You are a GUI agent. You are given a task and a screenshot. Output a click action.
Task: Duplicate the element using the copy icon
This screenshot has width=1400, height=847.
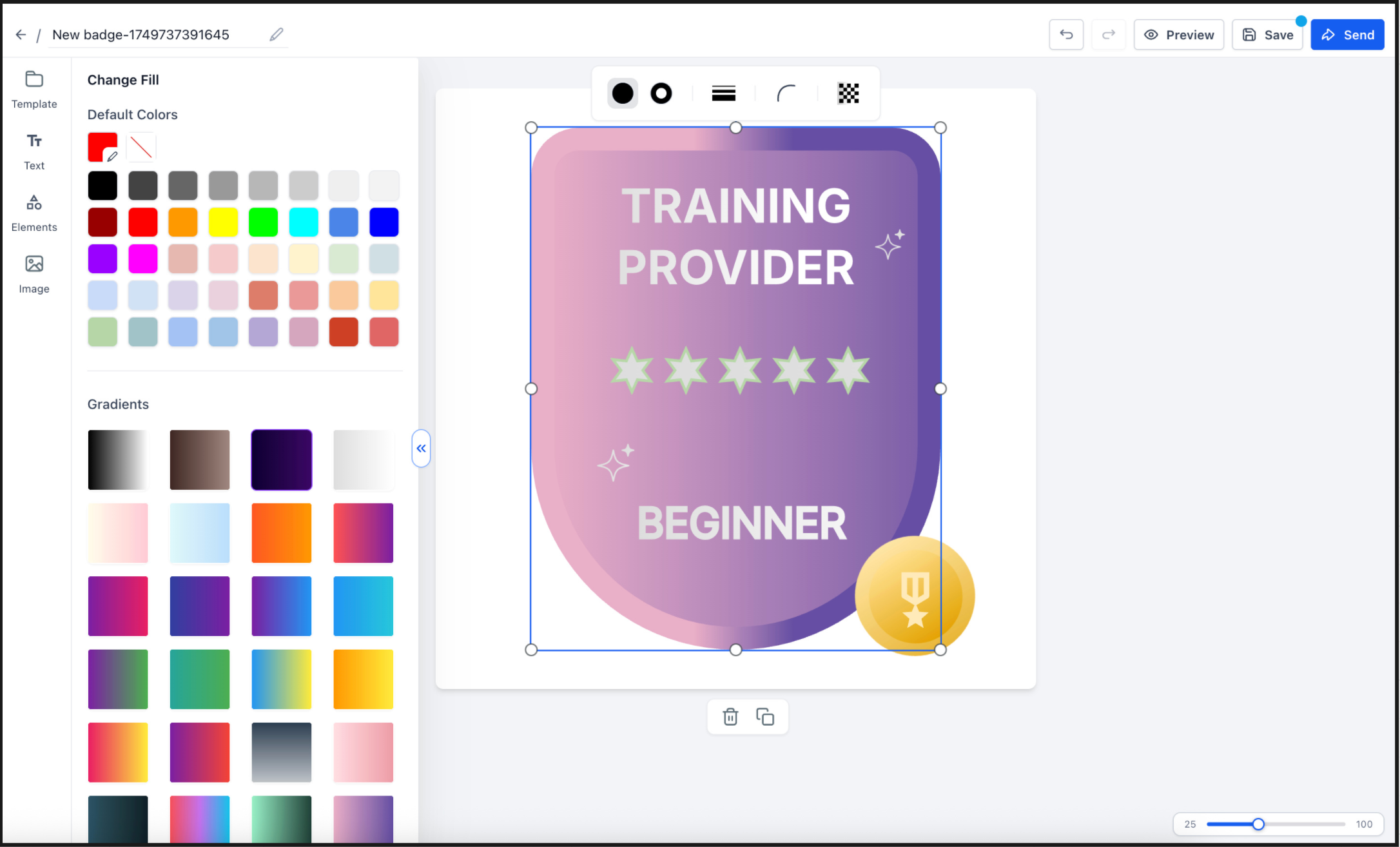(x=765, y=716)
